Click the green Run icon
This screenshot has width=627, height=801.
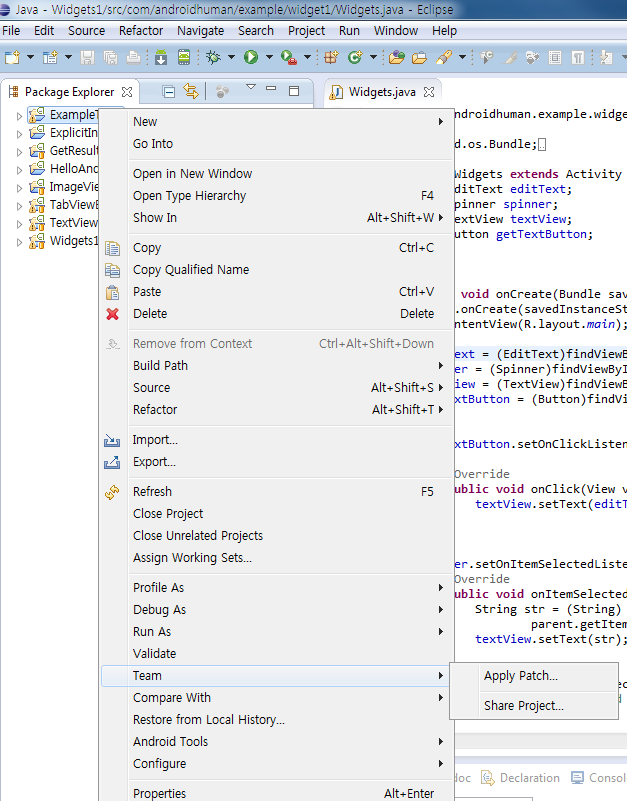coord(251,57)
